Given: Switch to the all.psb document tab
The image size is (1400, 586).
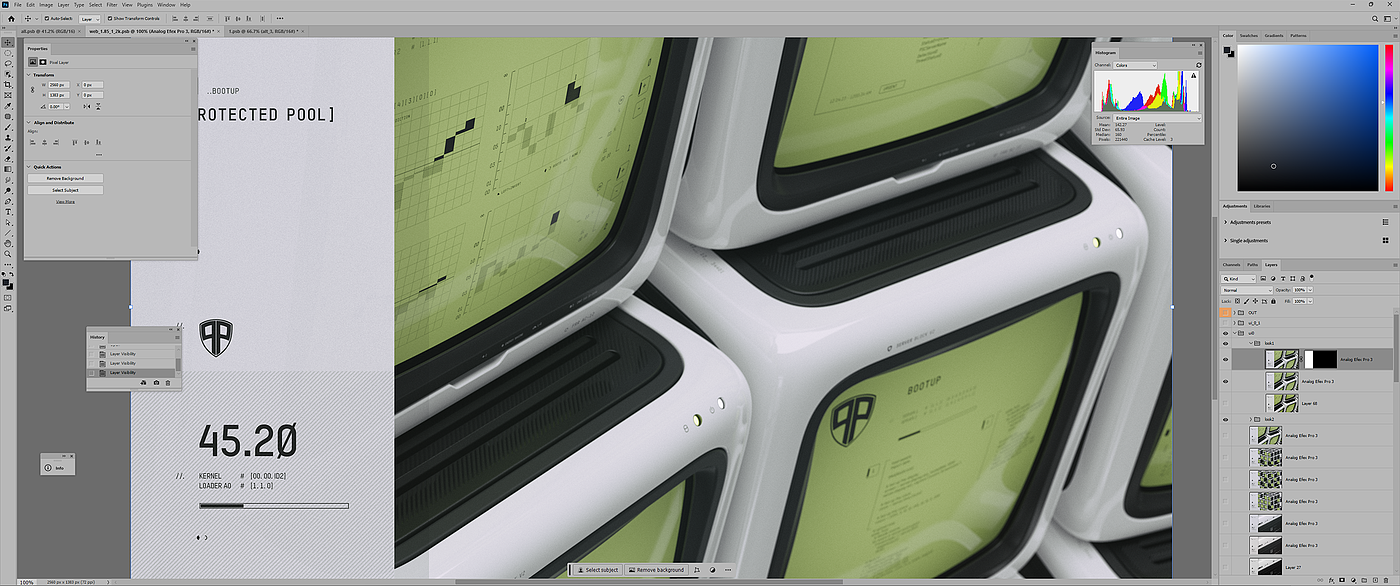Looking at the screenshot, I should click(x=47, y=31).
